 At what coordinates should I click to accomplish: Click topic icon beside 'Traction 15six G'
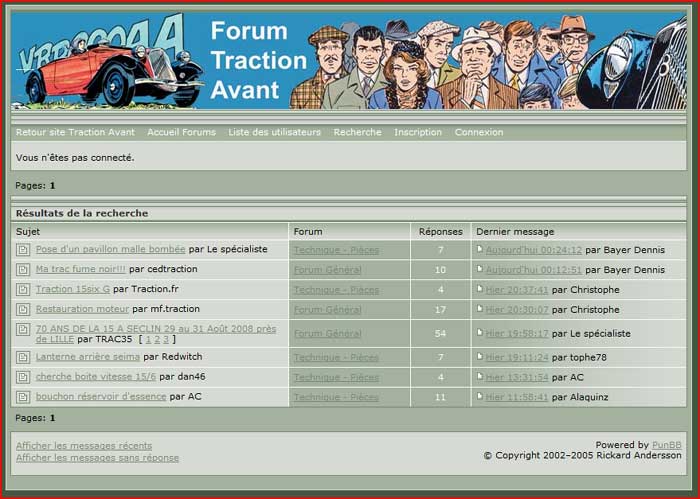click(23, 290)
